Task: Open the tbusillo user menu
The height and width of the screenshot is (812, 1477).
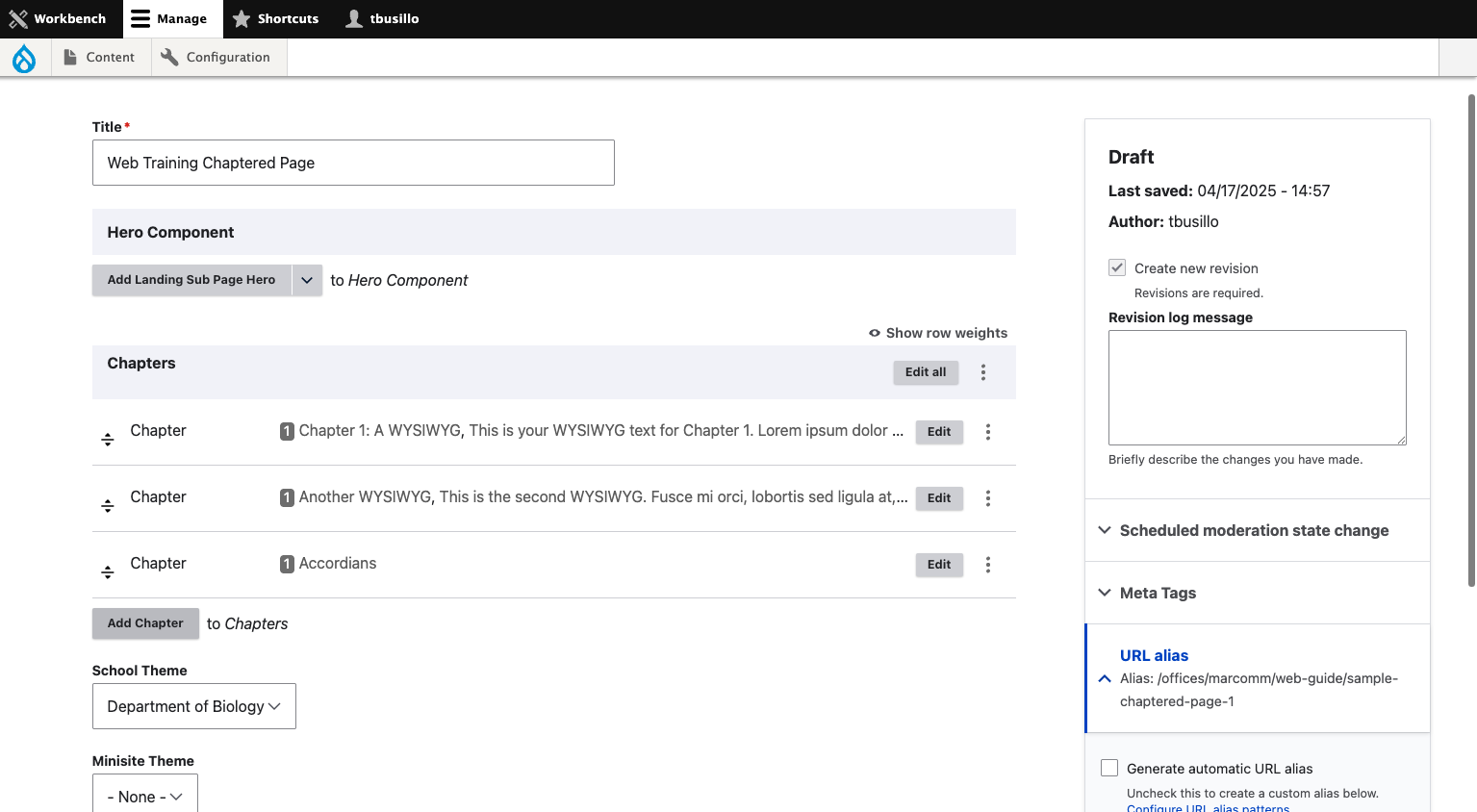Action: coord(383,19)
